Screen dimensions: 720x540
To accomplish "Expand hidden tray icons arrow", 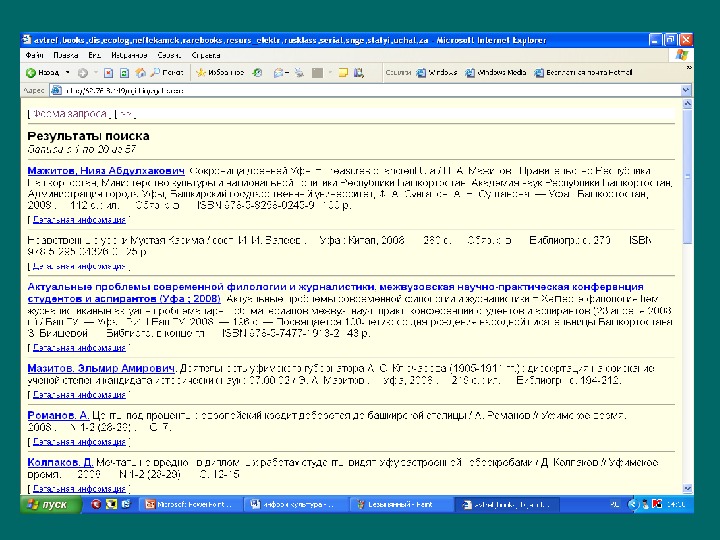I will (633, 504).
